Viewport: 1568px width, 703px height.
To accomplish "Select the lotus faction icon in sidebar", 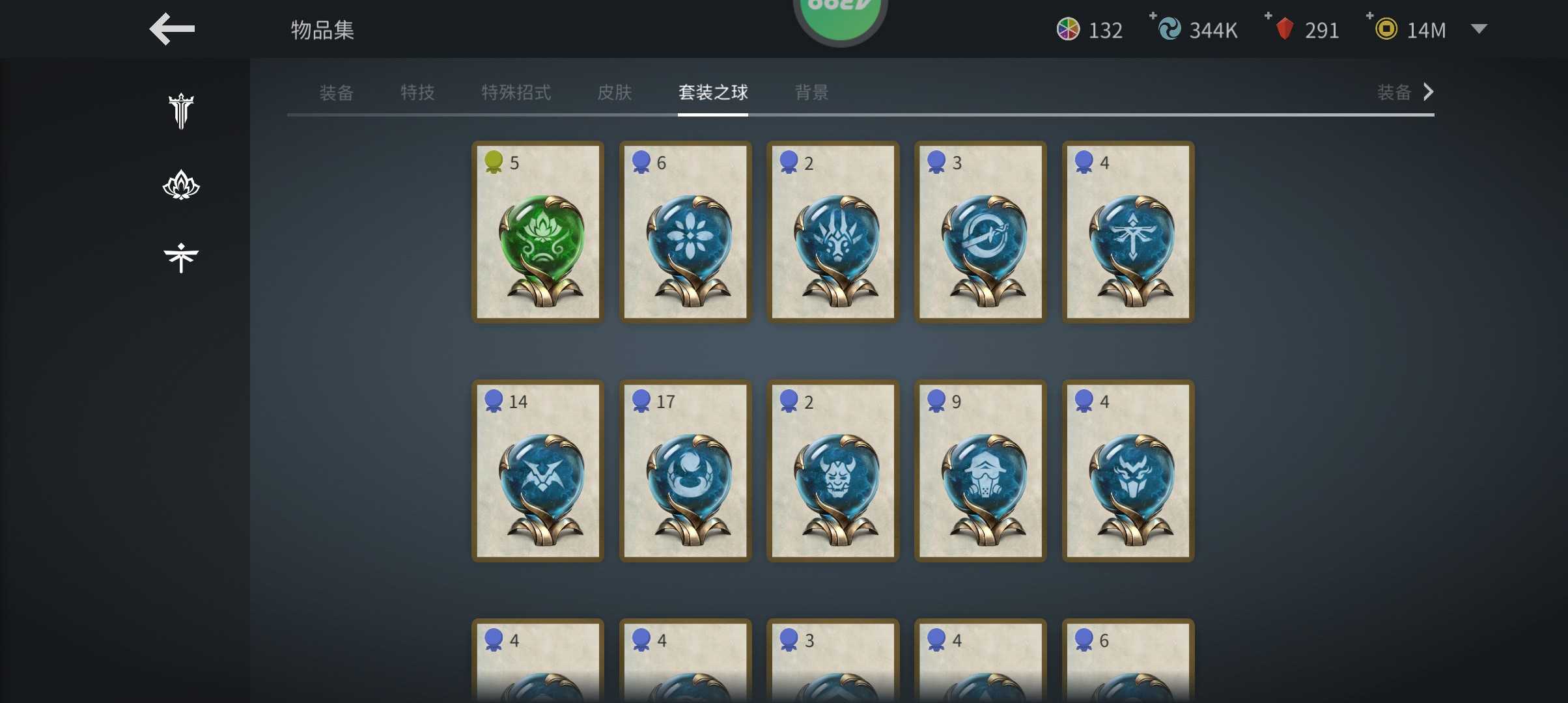I will (x=181, y=185).
